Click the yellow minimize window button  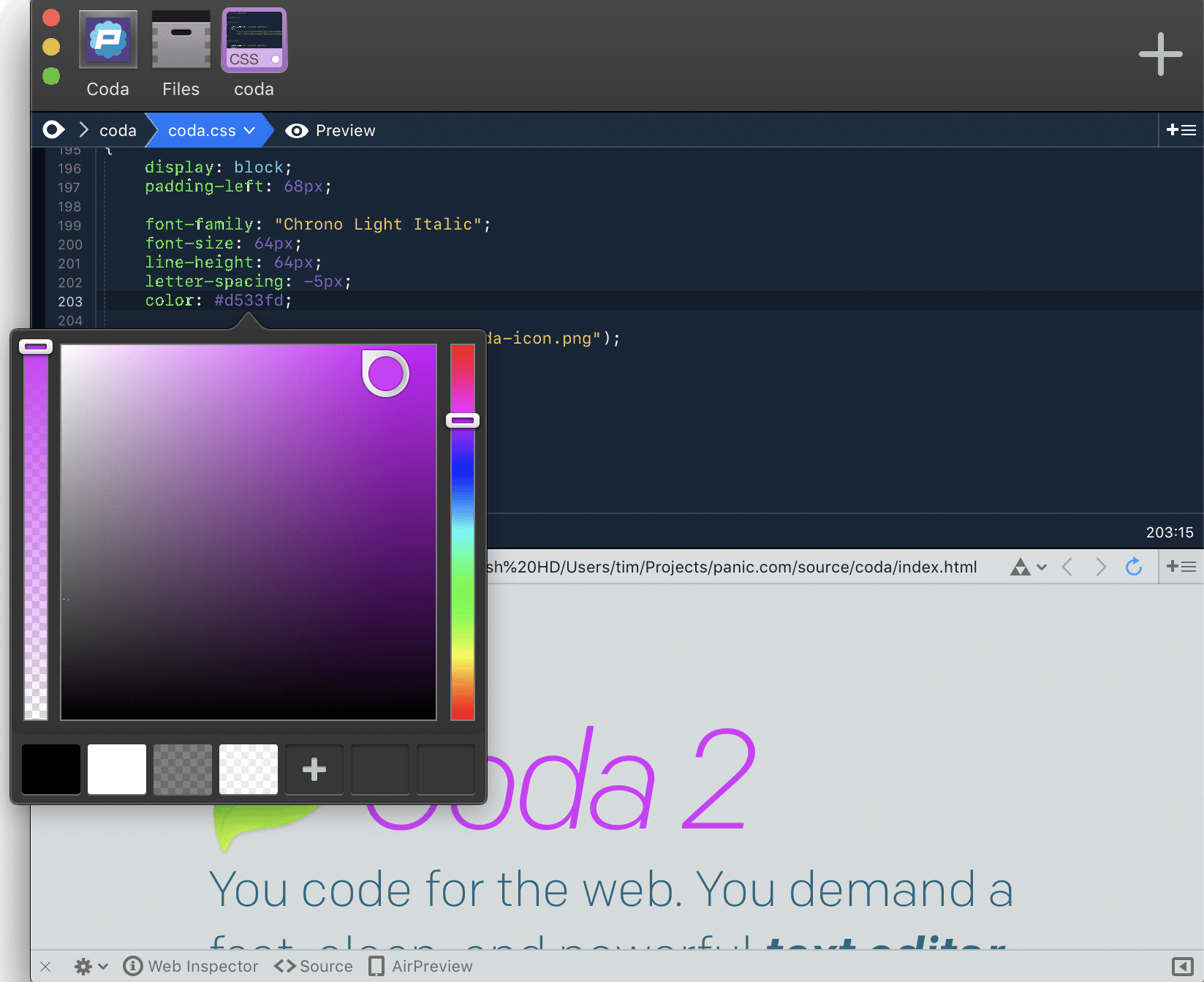51,47
